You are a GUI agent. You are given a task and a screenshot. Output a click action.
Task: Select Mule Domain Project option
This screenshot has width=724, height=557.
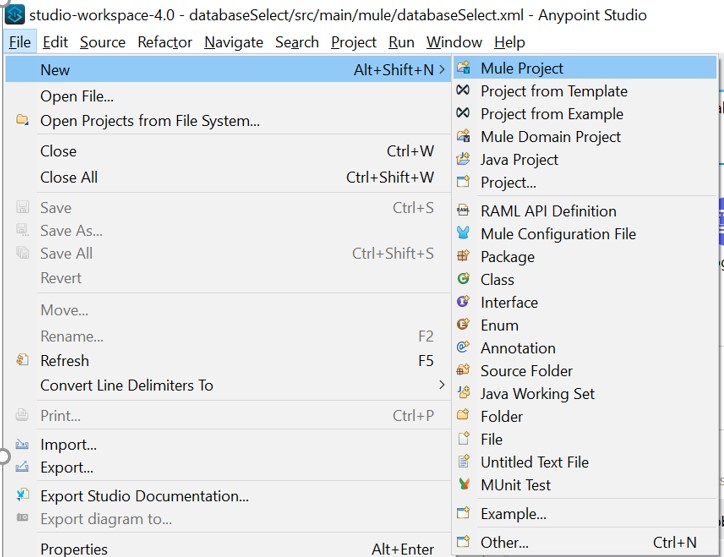pyautogui.click(x=550, y=137)
